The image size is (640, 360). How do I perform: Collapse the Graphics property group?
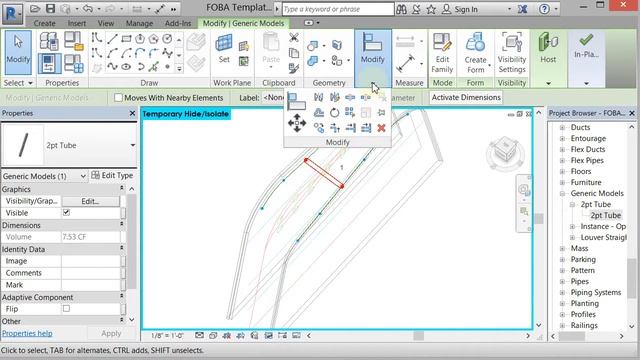point(122,188)
